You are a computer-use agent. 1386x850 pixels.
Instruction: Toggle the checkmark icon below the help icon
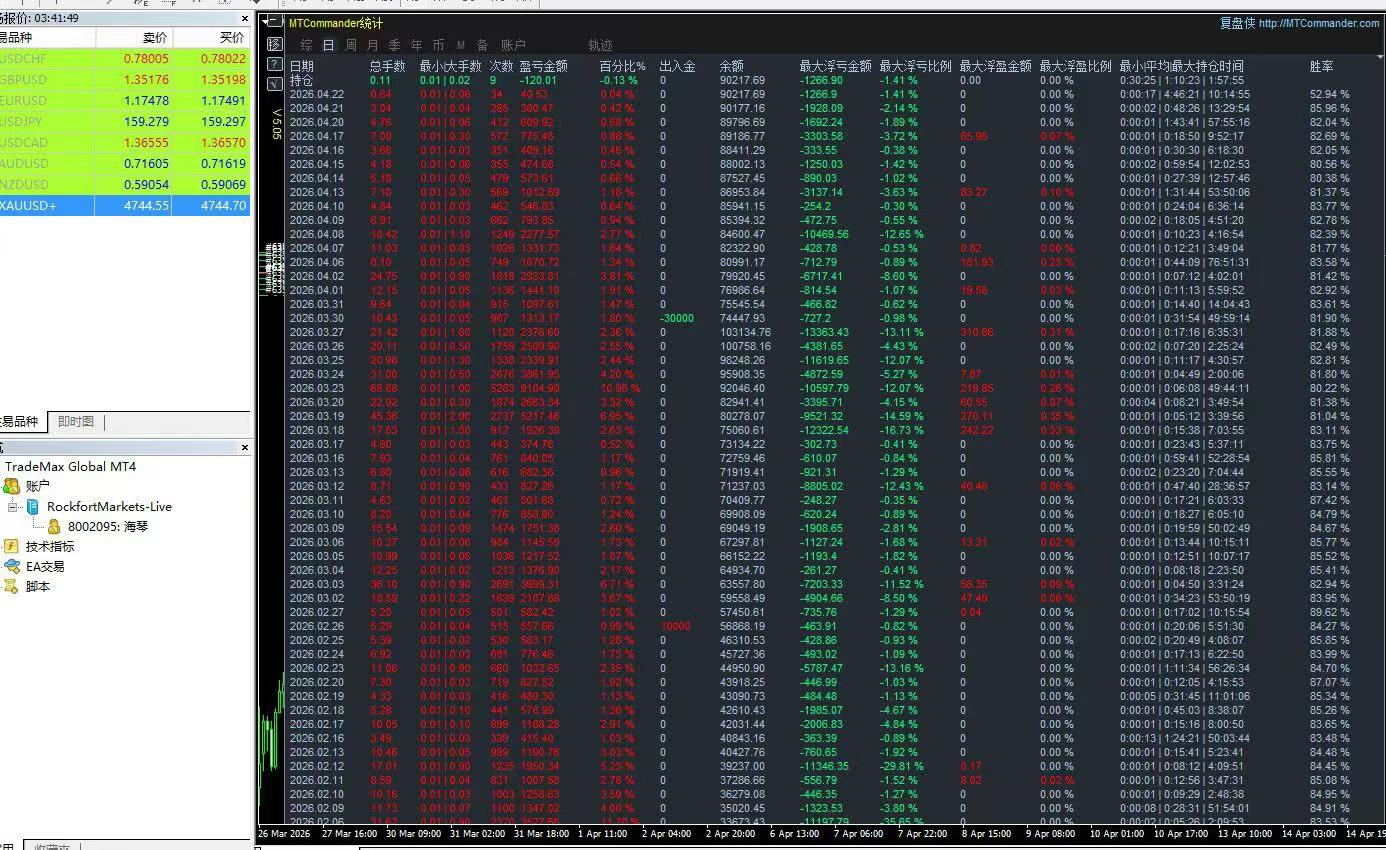click(x=275, y=85)
